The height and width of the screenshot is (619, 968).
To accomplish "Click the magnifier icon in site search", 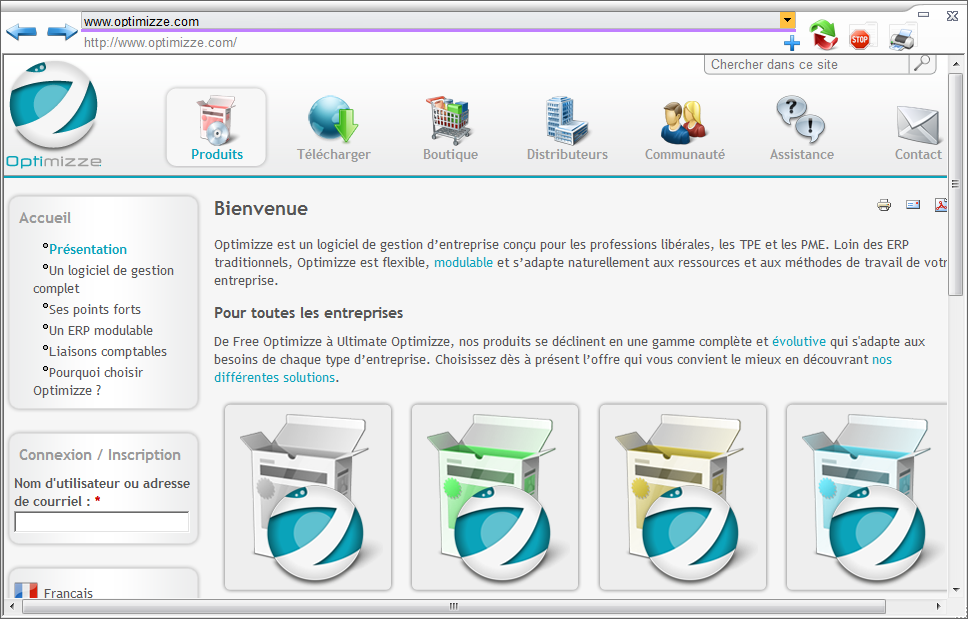I will pos(921,64).
